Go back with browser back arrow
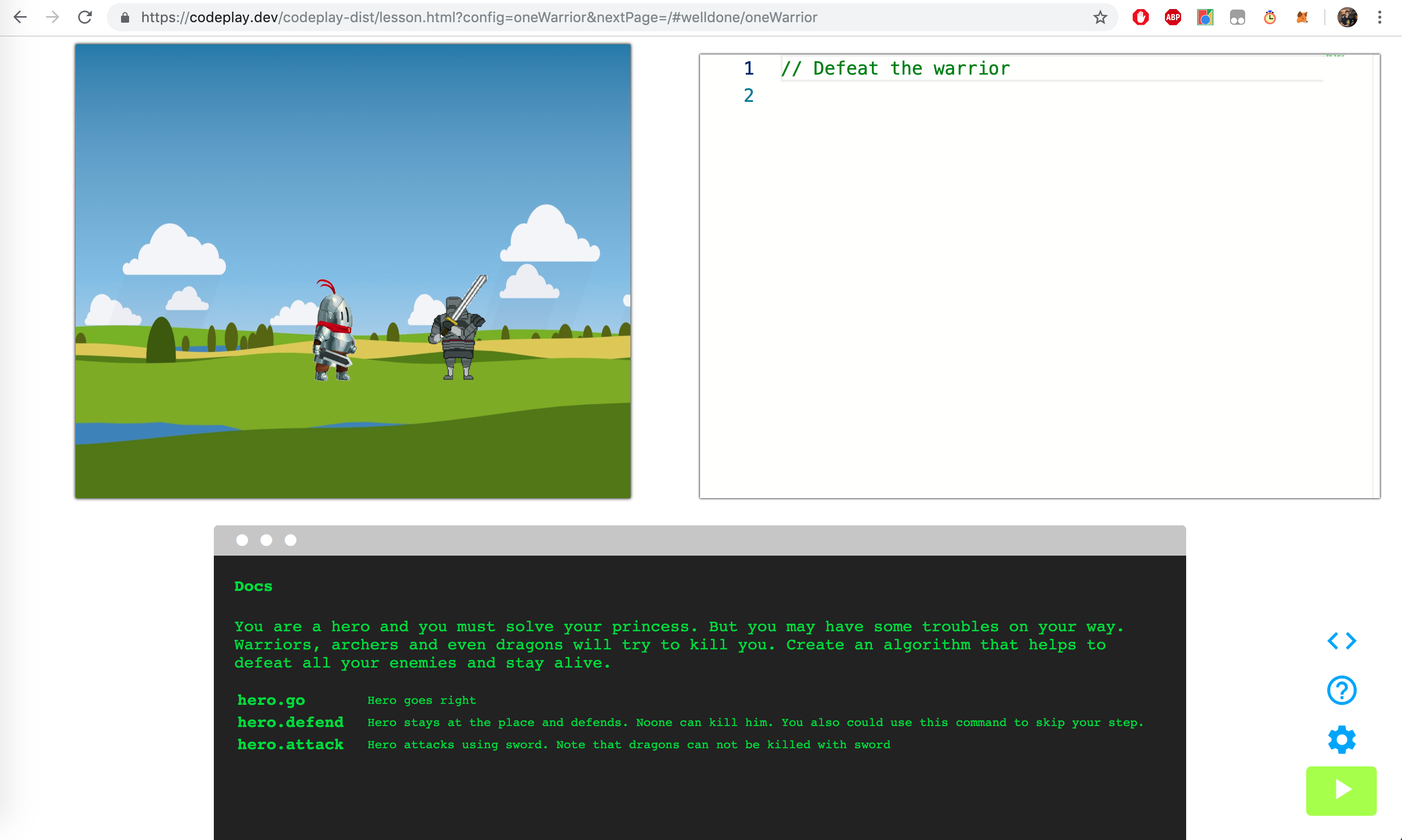The height and width of the screenshot is (840, 1402). point(20,18)
